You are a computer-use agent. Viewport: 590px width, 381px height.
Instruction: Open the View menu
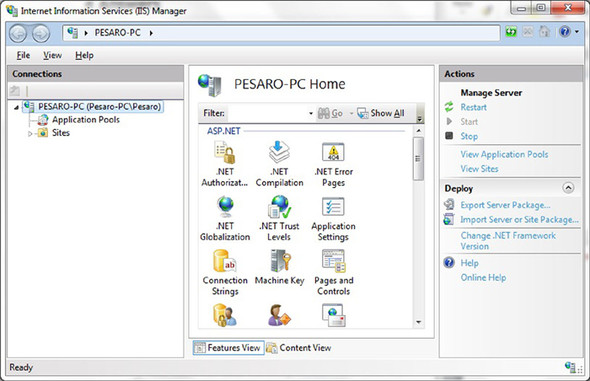pyautogui.click(x=52, y=55)
